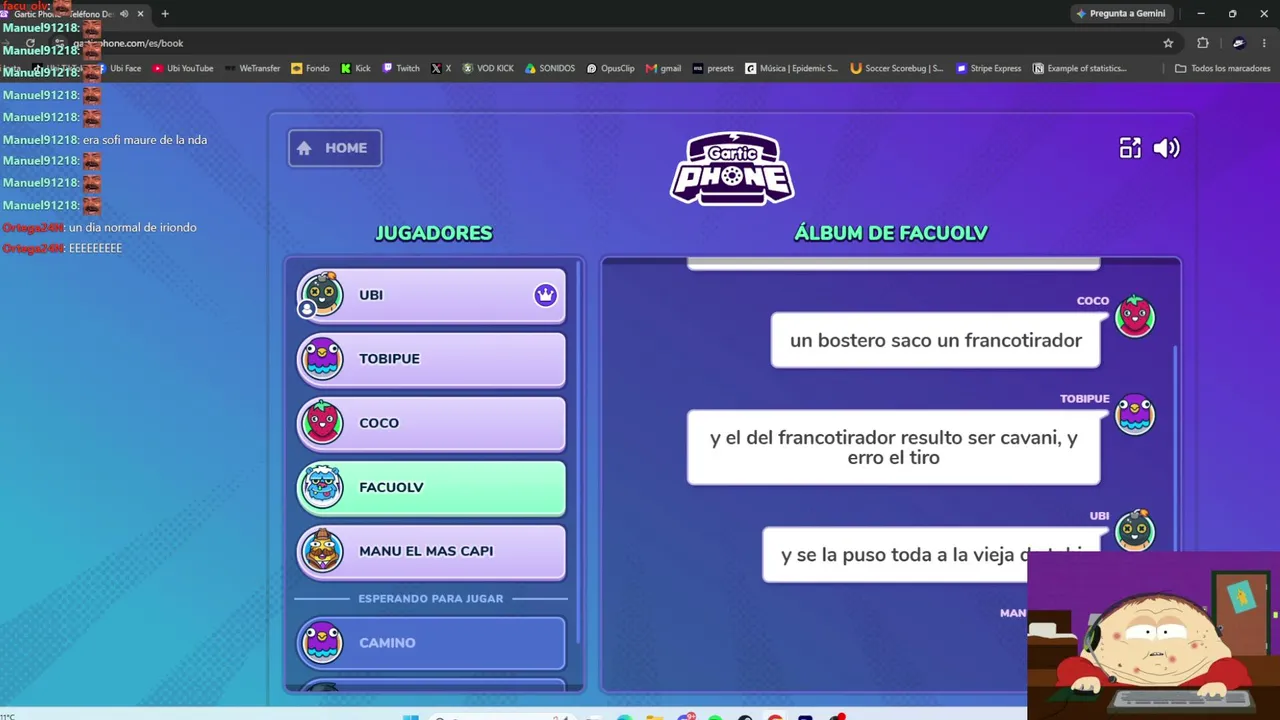Screen dimensions: 1280x720
Task: Open the 'Ubi YouTube' bookmark
Action: [183, 68]
